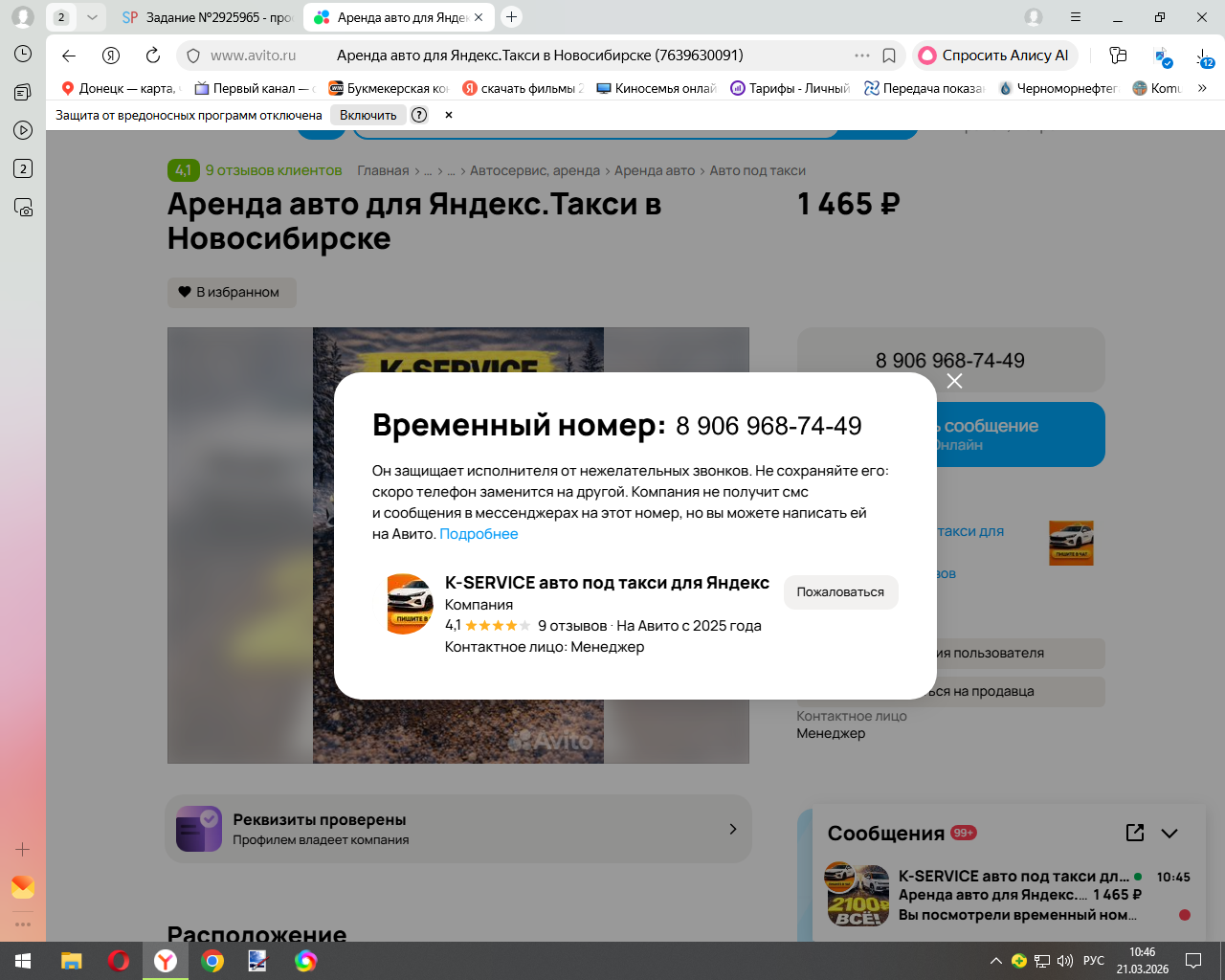Open the скачать фильмы bookmark
The width and height of the screenshot is (1225, 980).
pyautogui.click(x=523, y=88)
